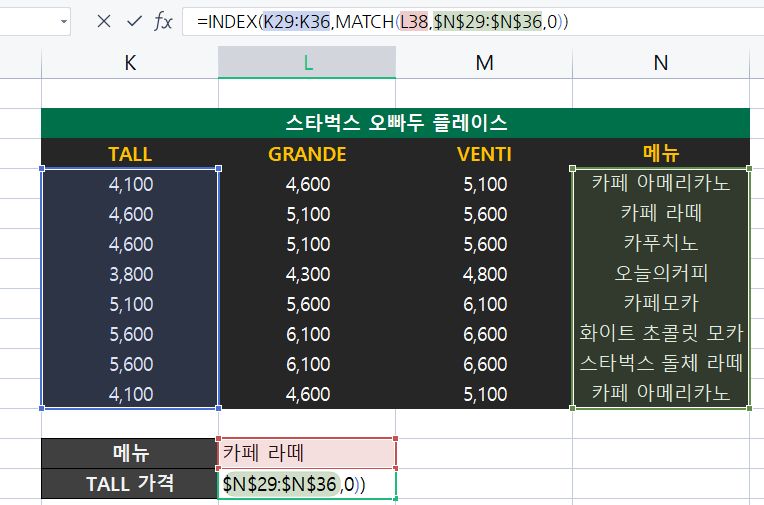
Task: Select GRANDE price 4,300
Action: (x=307, y=274)
